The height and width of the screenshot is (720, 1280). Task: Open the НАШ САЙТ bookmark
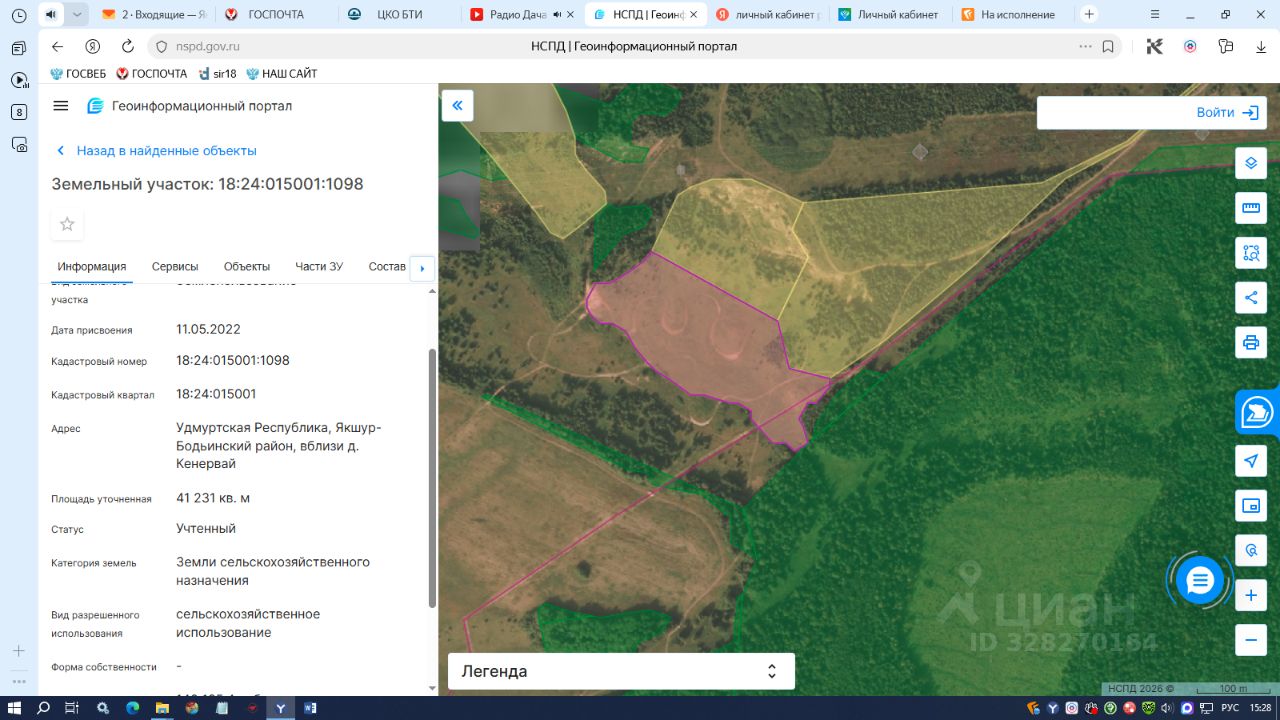point(282,73)
